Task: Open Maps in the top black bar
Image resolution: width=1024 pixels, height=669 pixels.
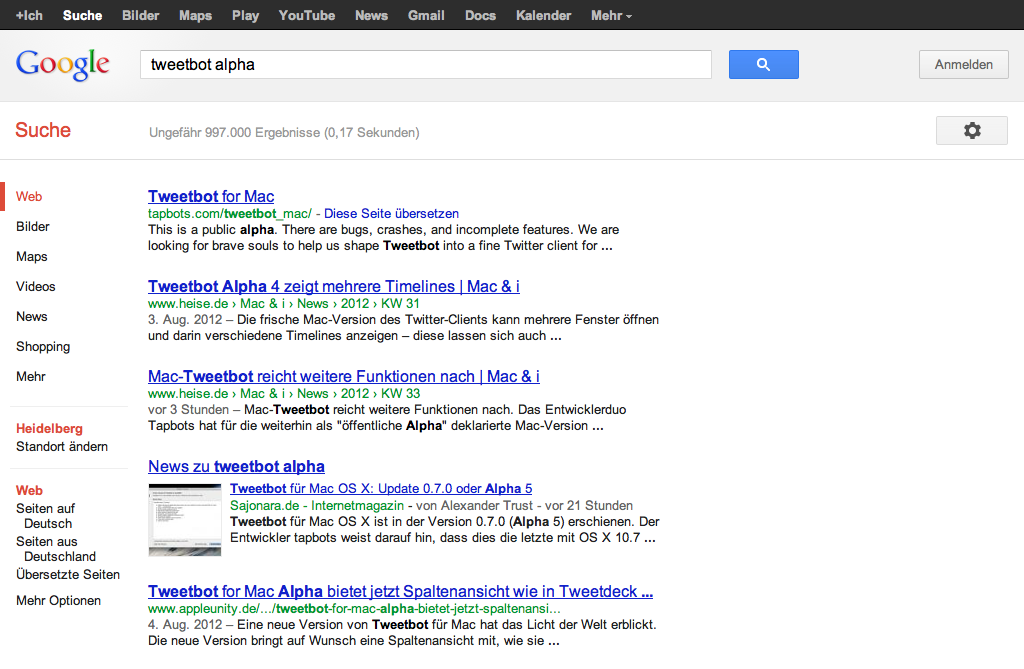Action: coord(195,15)
